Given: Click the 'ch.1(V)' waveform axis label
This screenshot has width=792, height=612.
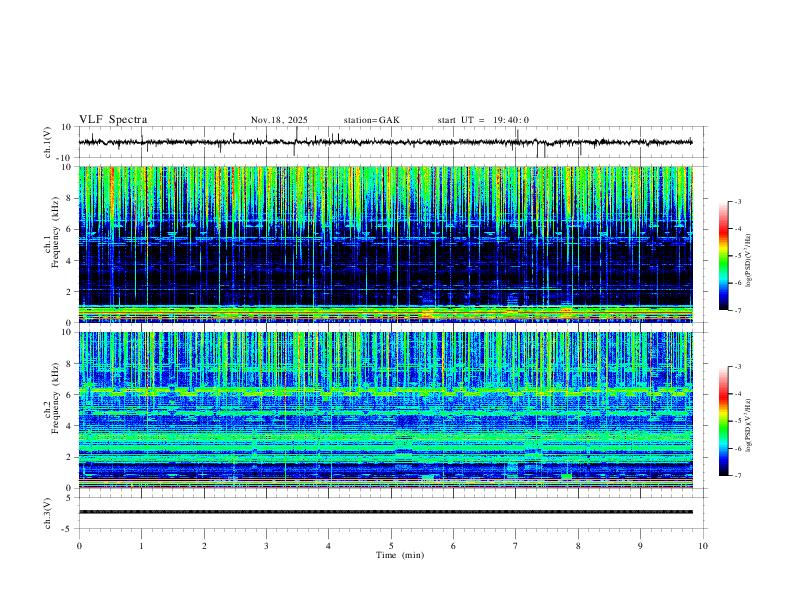Looking at the screenshot, I should click(x=48, y=142).
